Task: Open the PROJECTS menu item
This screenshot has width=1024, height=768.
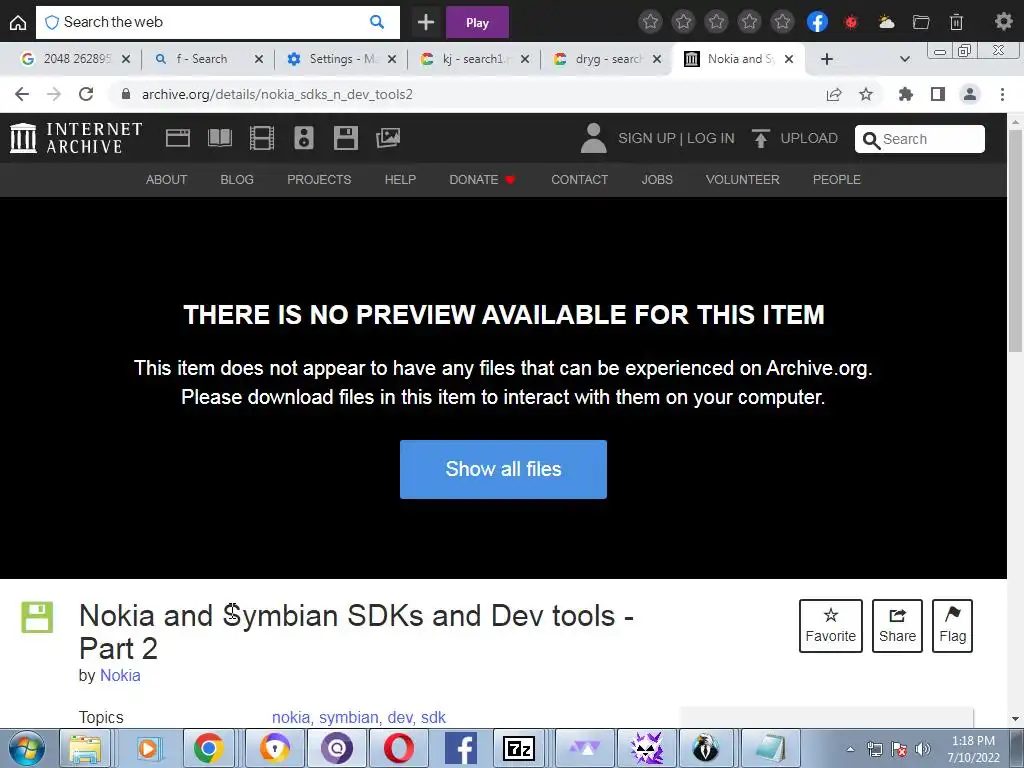Action: pos(319,180)
